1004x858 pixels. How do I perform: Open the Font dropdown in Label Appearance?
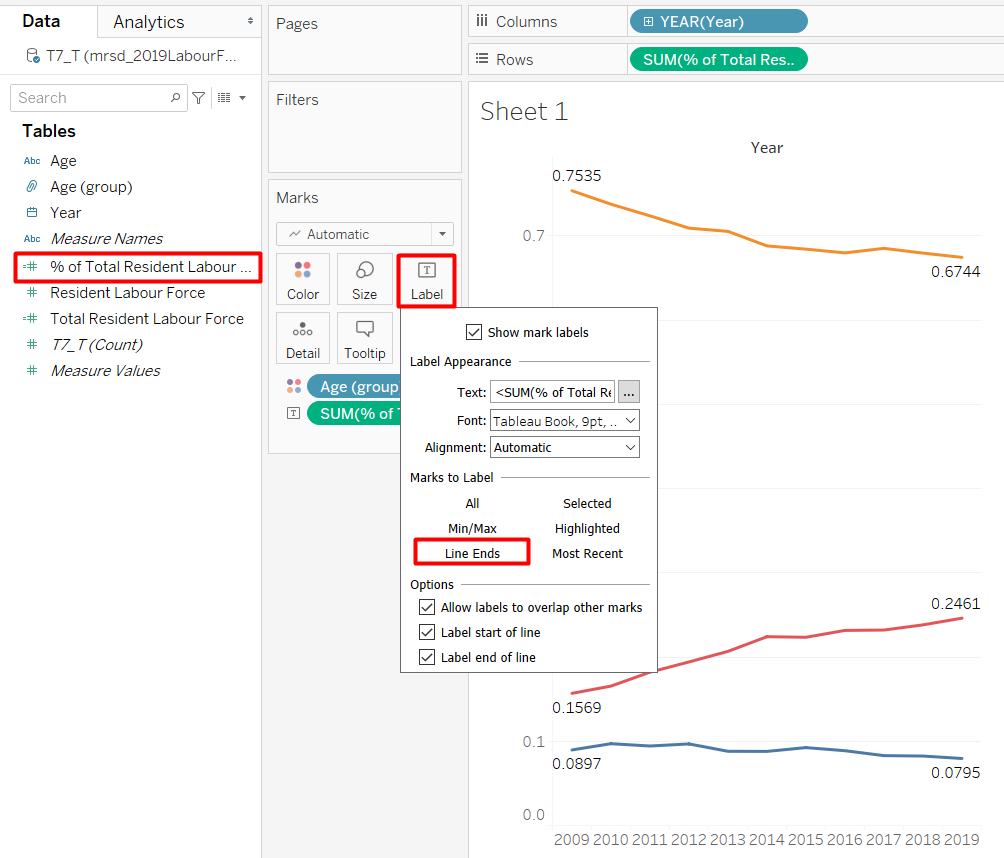(x=564, y=421)
